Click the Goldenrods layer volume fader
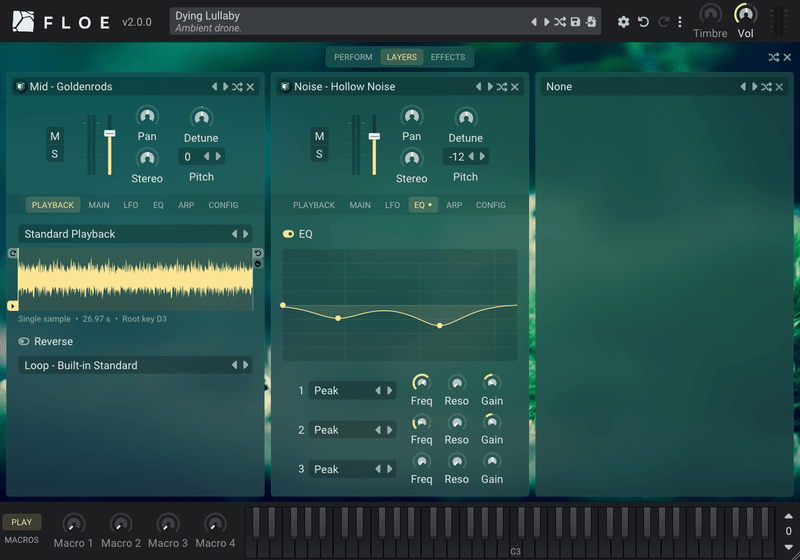 click(109, 145)
